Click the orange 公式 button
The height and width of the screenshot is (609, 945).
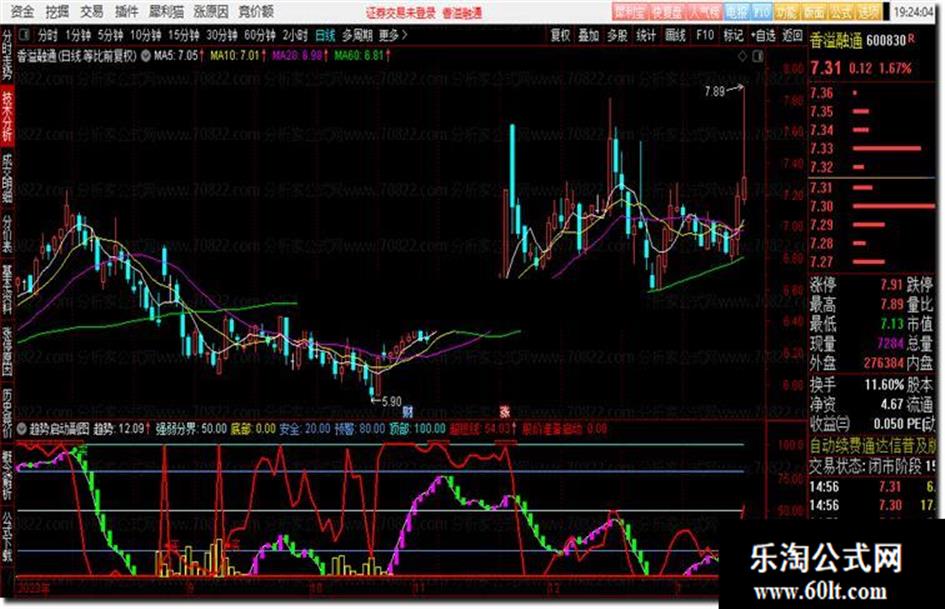point(841,12)
